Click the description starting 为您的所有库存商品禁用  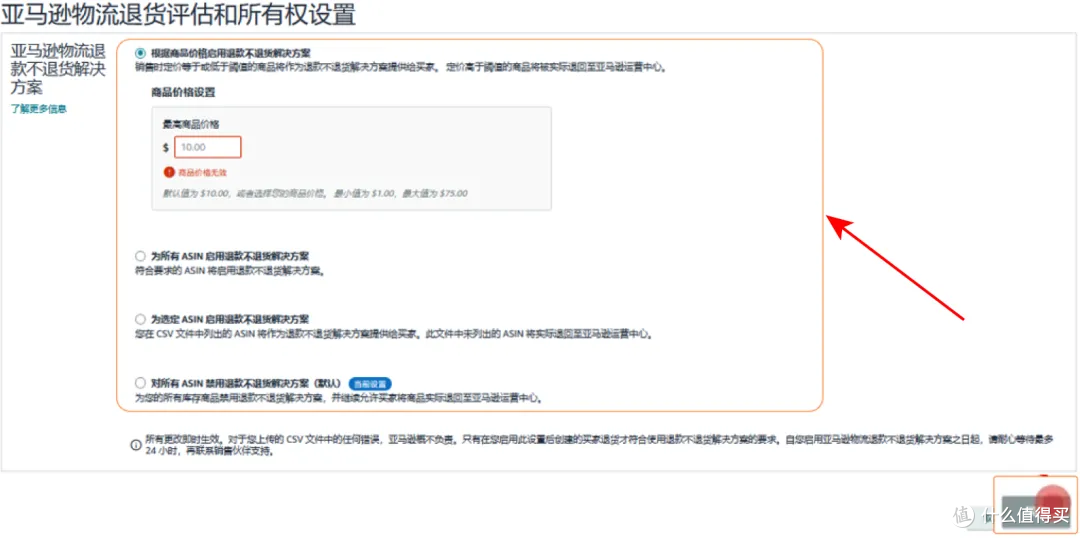(x=340, y=397)
